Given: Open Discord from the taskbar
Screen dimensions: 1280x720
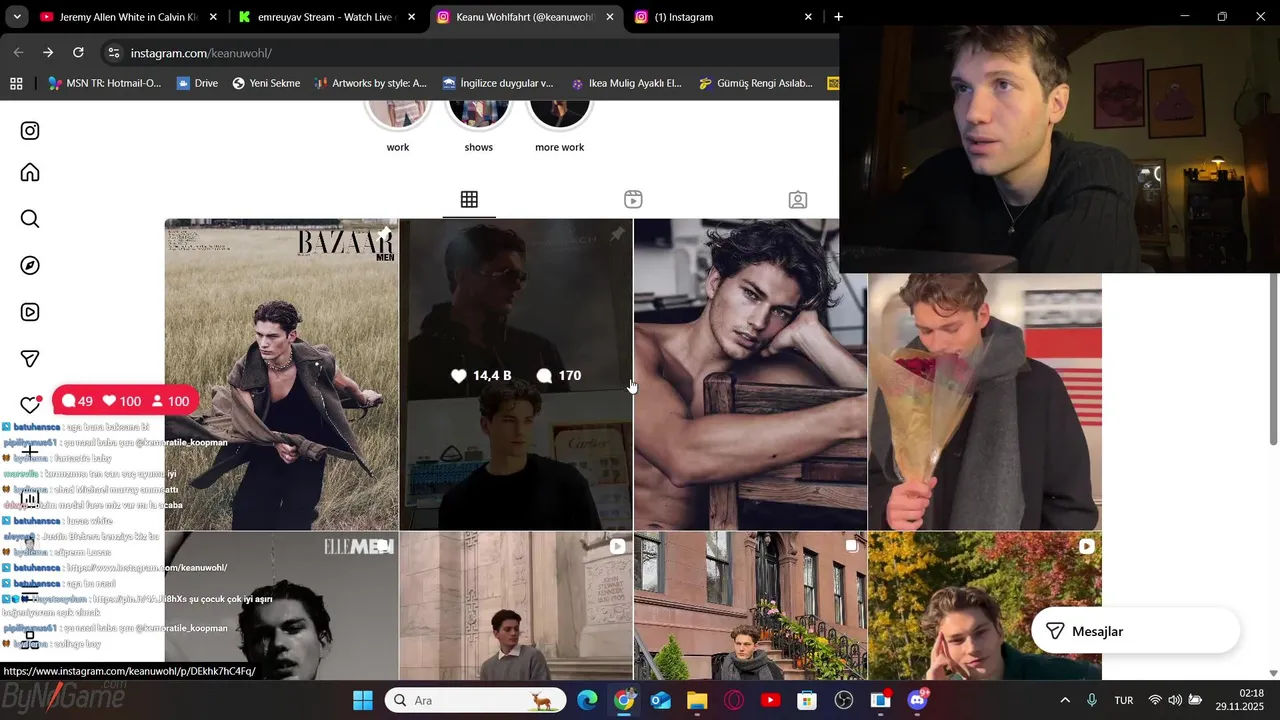Looking at the screenshot, I should pos(917,700).
